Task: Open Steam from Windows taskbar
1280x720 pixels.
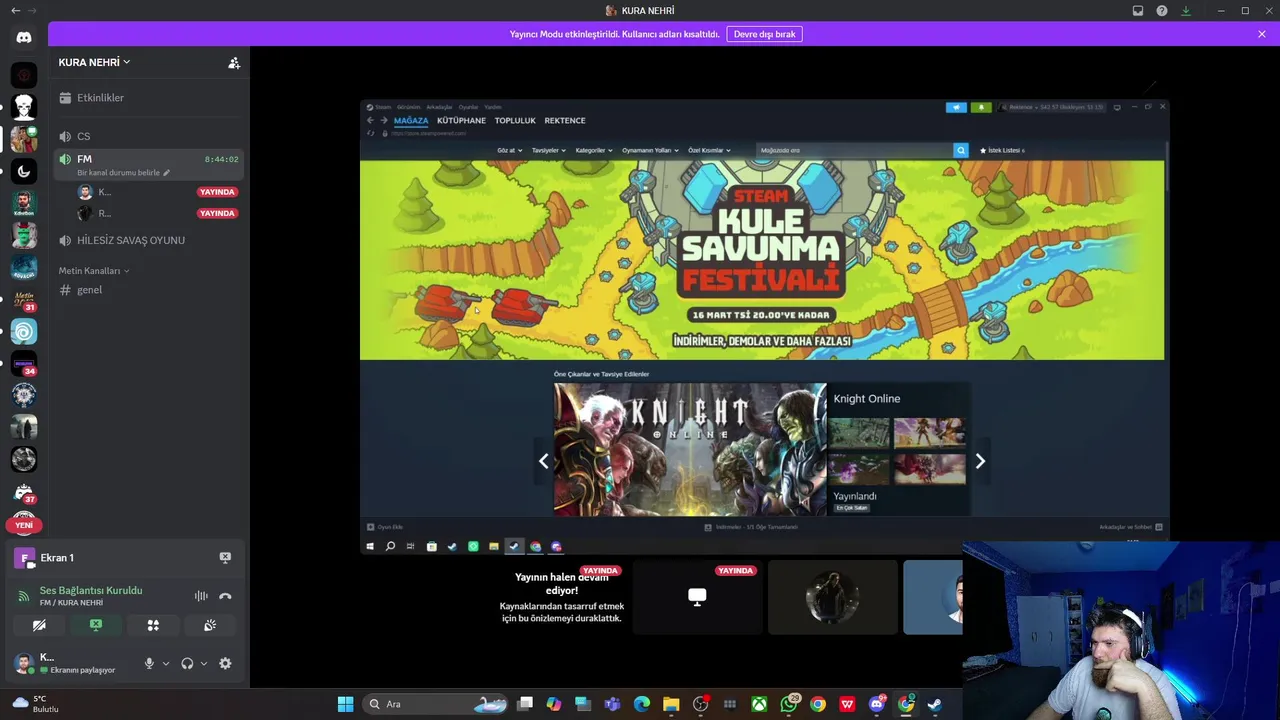Action: (x=935, y=704)
